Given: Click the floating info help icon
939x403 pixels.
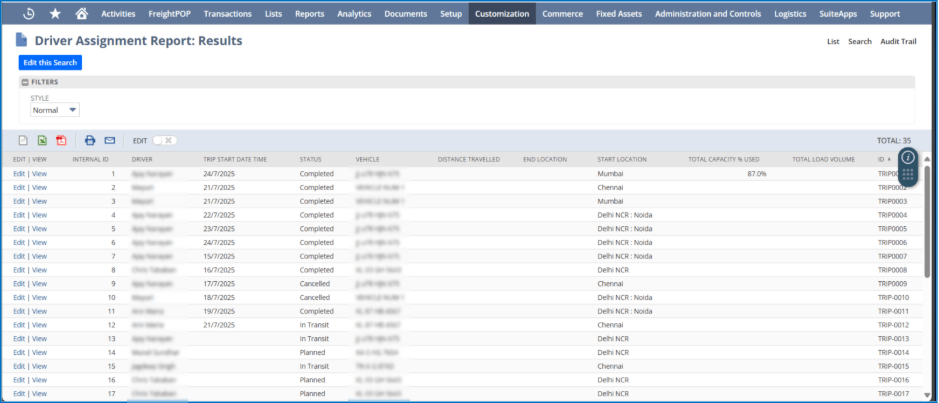Looking at the screenshot, I should click(x=907, y=157).
